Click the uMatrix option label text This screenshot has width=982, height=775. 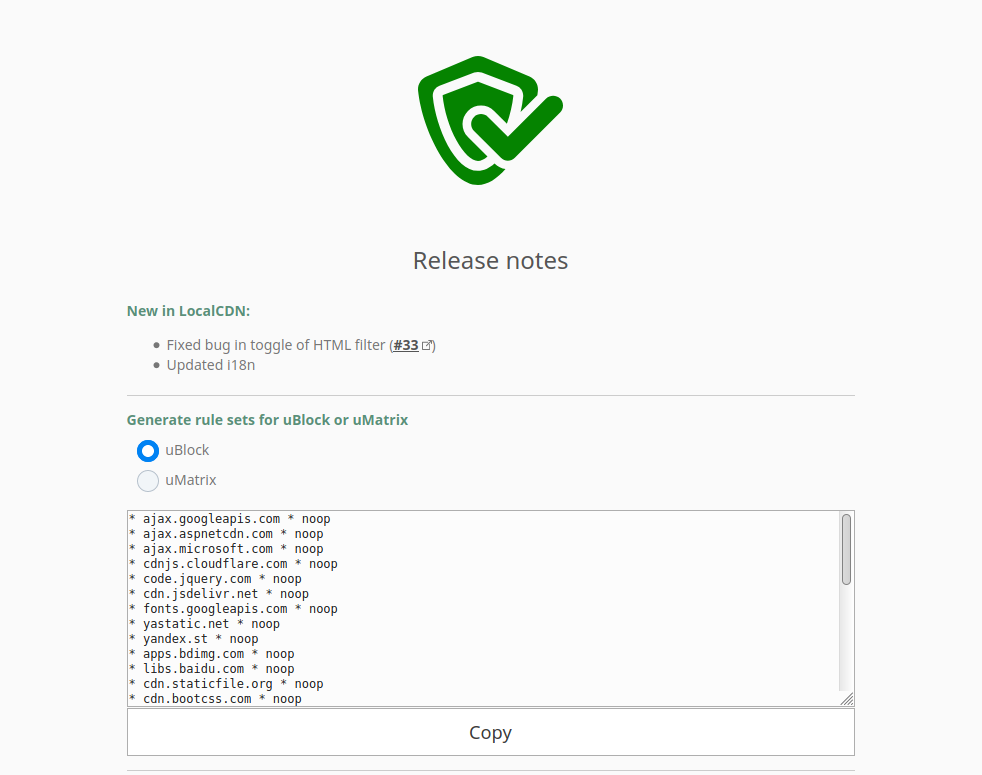190,481
